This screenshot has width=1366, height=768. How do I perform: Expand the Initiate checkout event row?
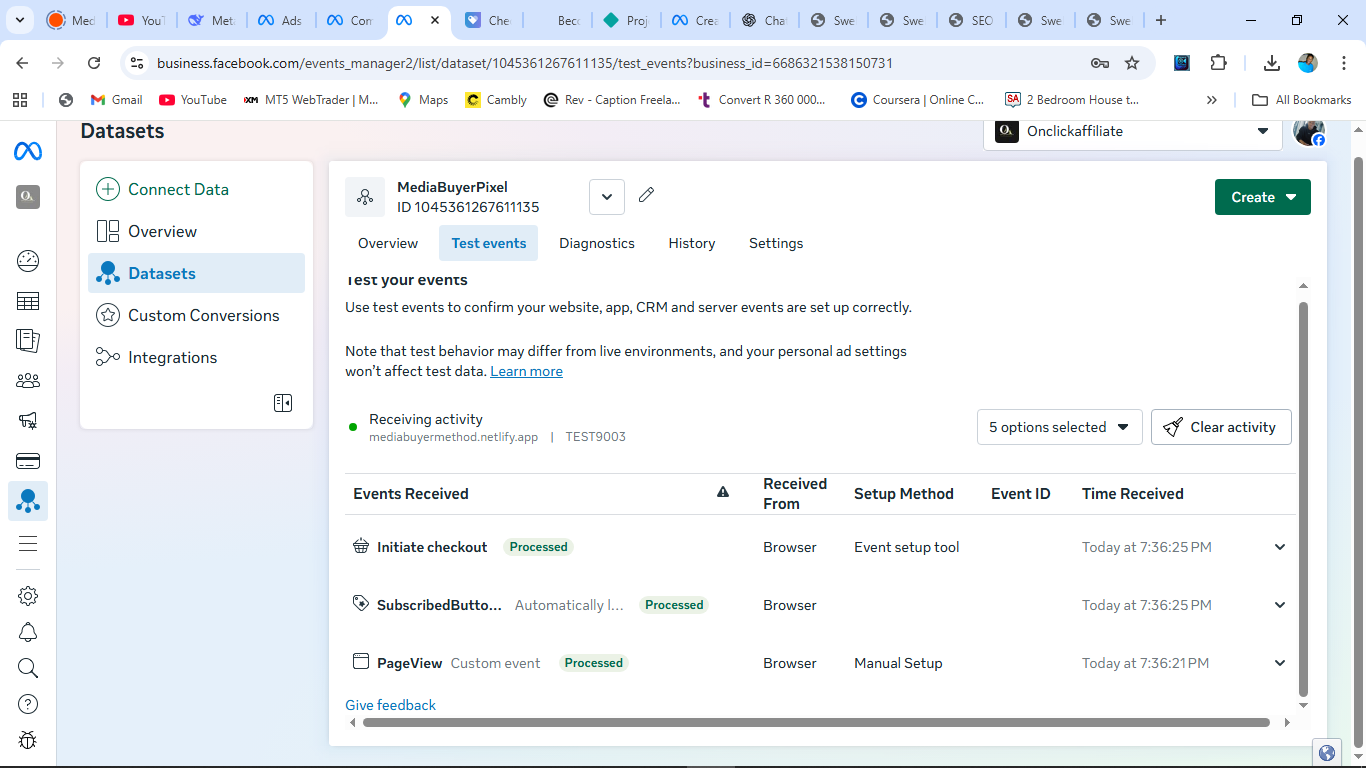pyautogui.click(x=1280, y=547)
